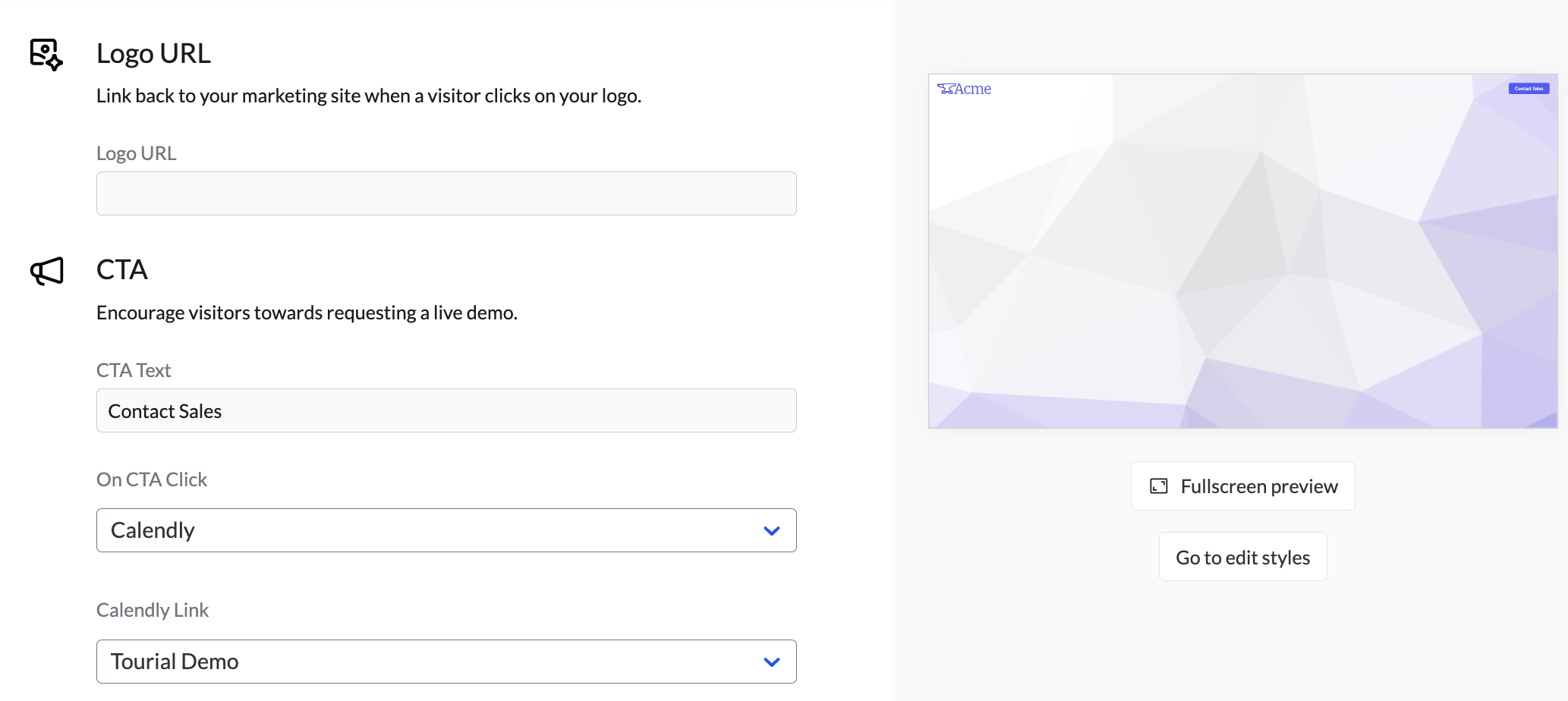Click the Calendly Link label

coord(153,610)
